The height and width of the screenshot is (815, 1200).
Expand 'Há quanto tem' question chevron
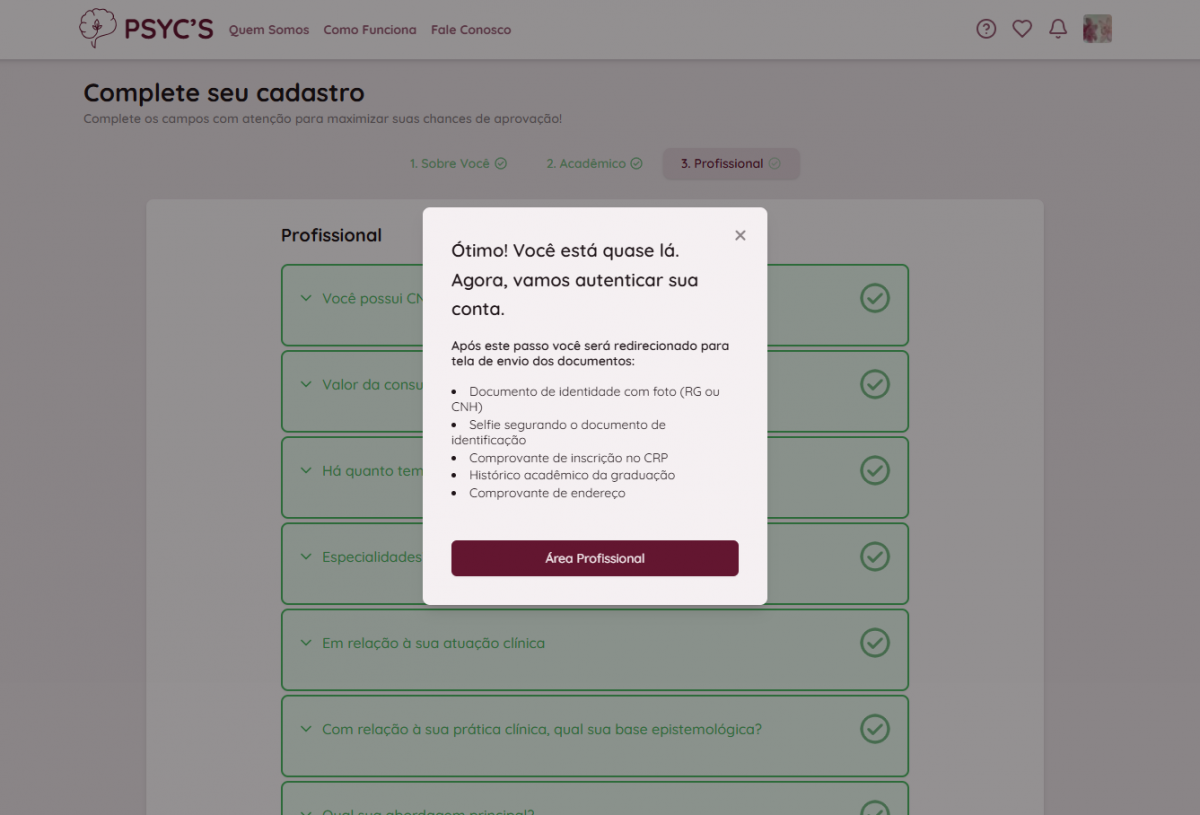click(x=306, y=471)
